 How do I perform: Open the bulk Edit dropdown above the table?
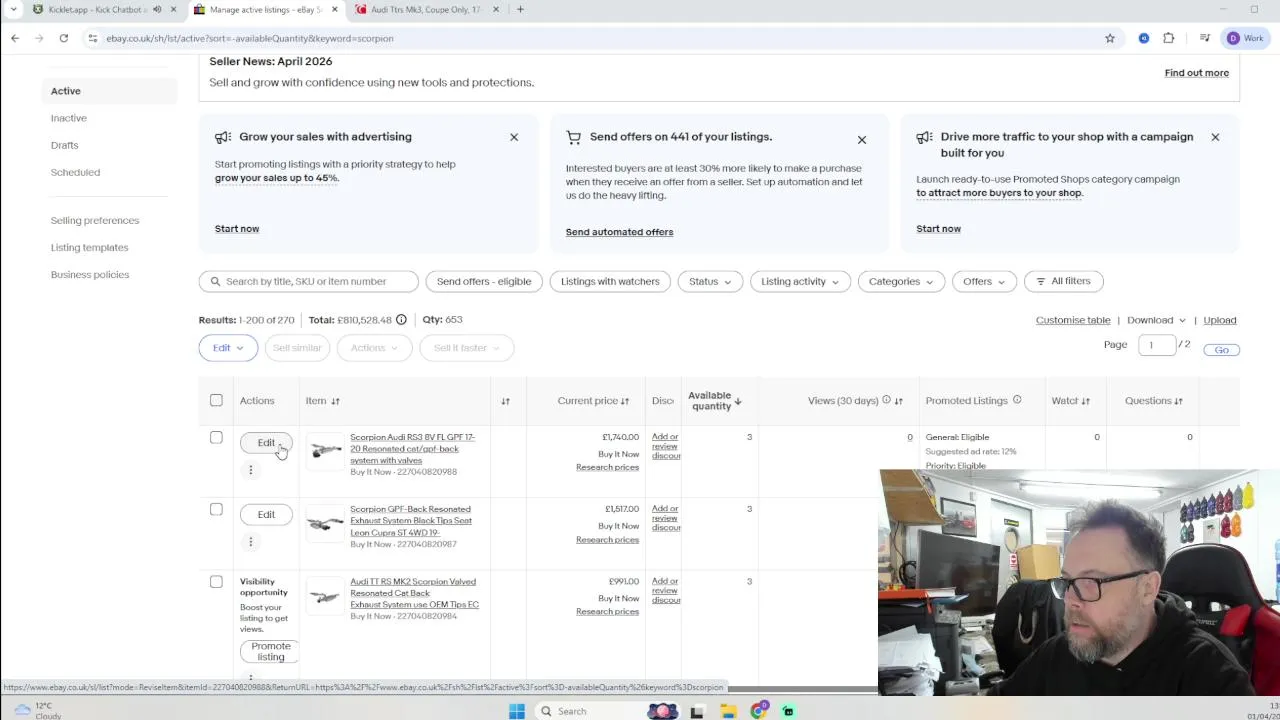pos(228,348)
